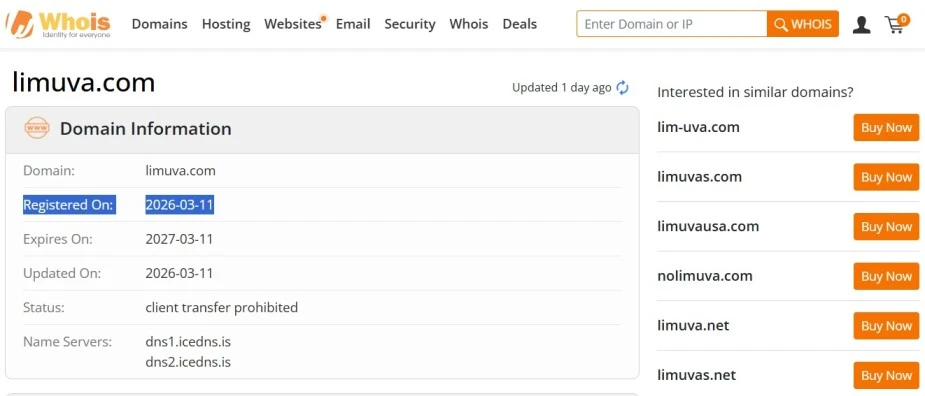The width and height of the screenshot is (925, 396).
Task: Click Interested in similar domains heading
Action: 755,93
